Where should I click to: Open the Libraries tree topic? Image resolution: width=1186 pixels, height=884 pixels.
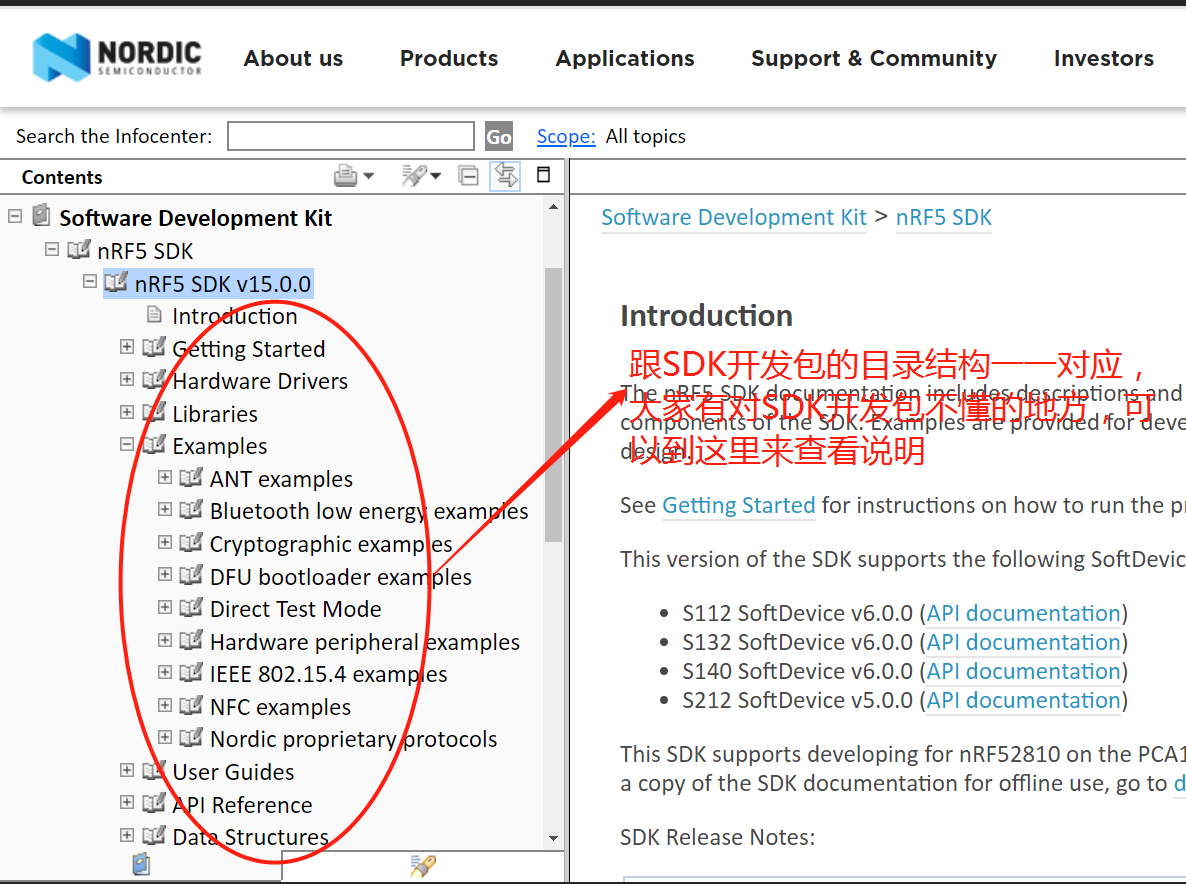(x=215, y=414)
